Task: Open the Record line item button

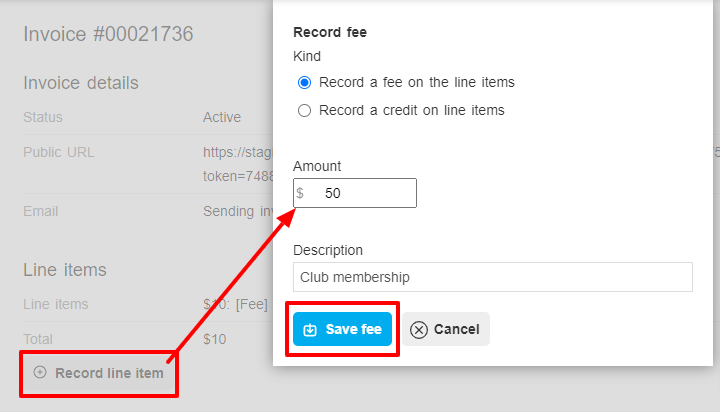Action: (x=99, y=373)
